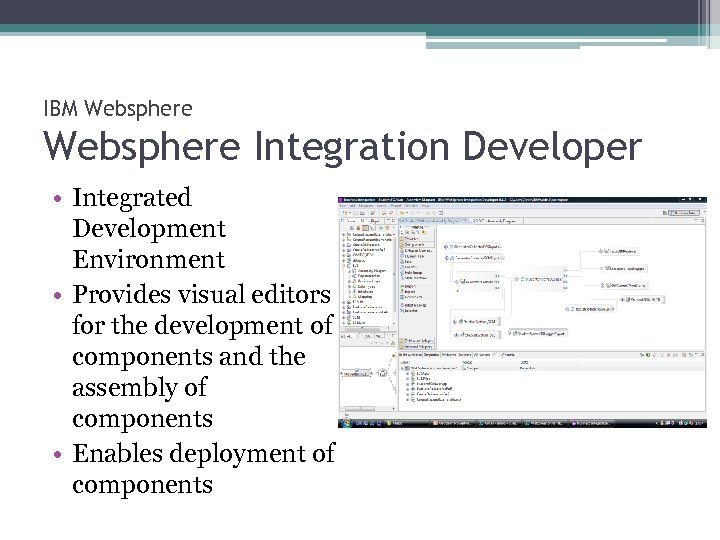Pick the Java component from palette
This screenshot has width=720, height=540.
[x=408, y=262]
